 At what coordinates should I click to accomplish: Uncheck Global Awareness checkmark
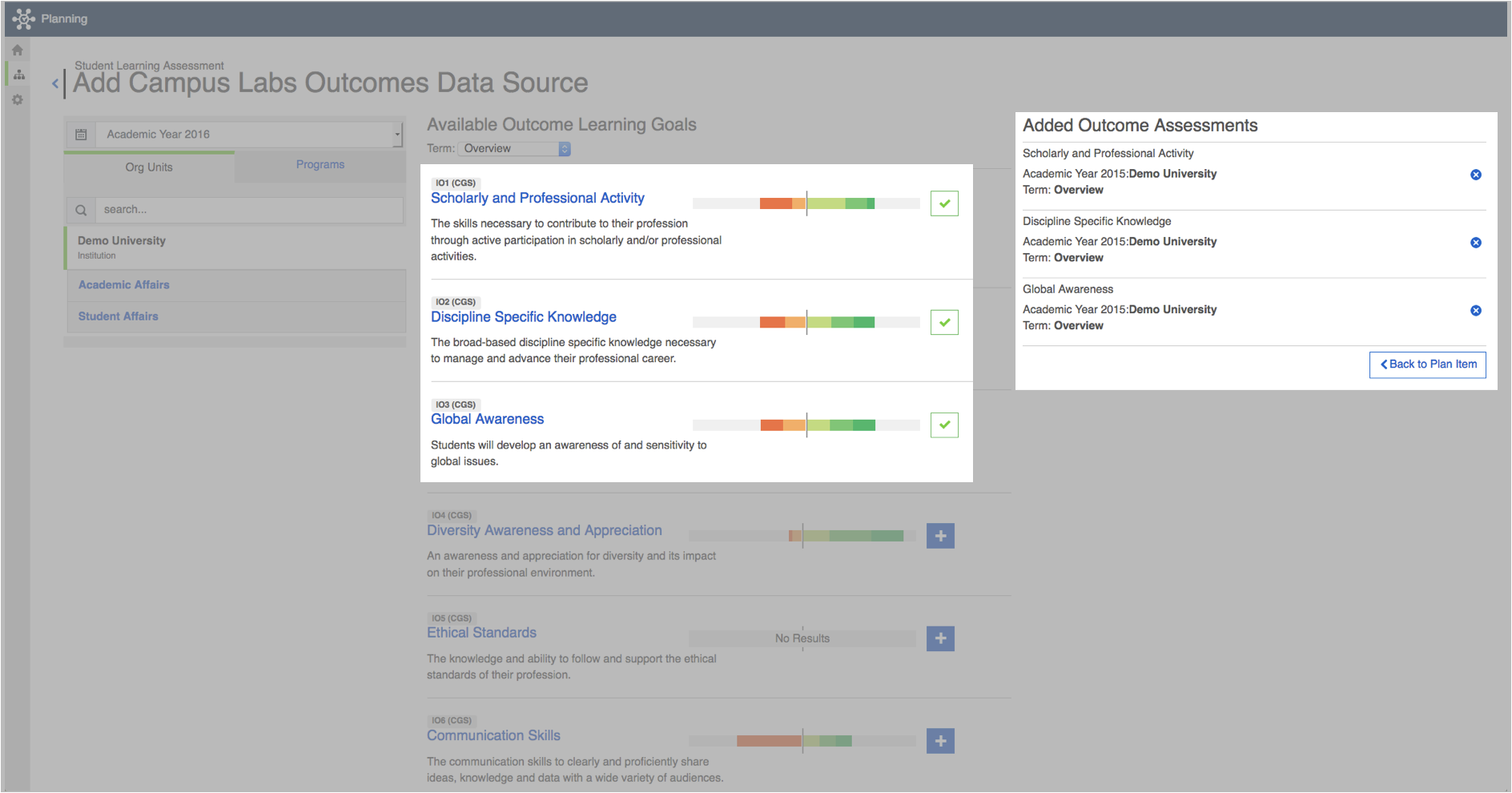(944, 425)
